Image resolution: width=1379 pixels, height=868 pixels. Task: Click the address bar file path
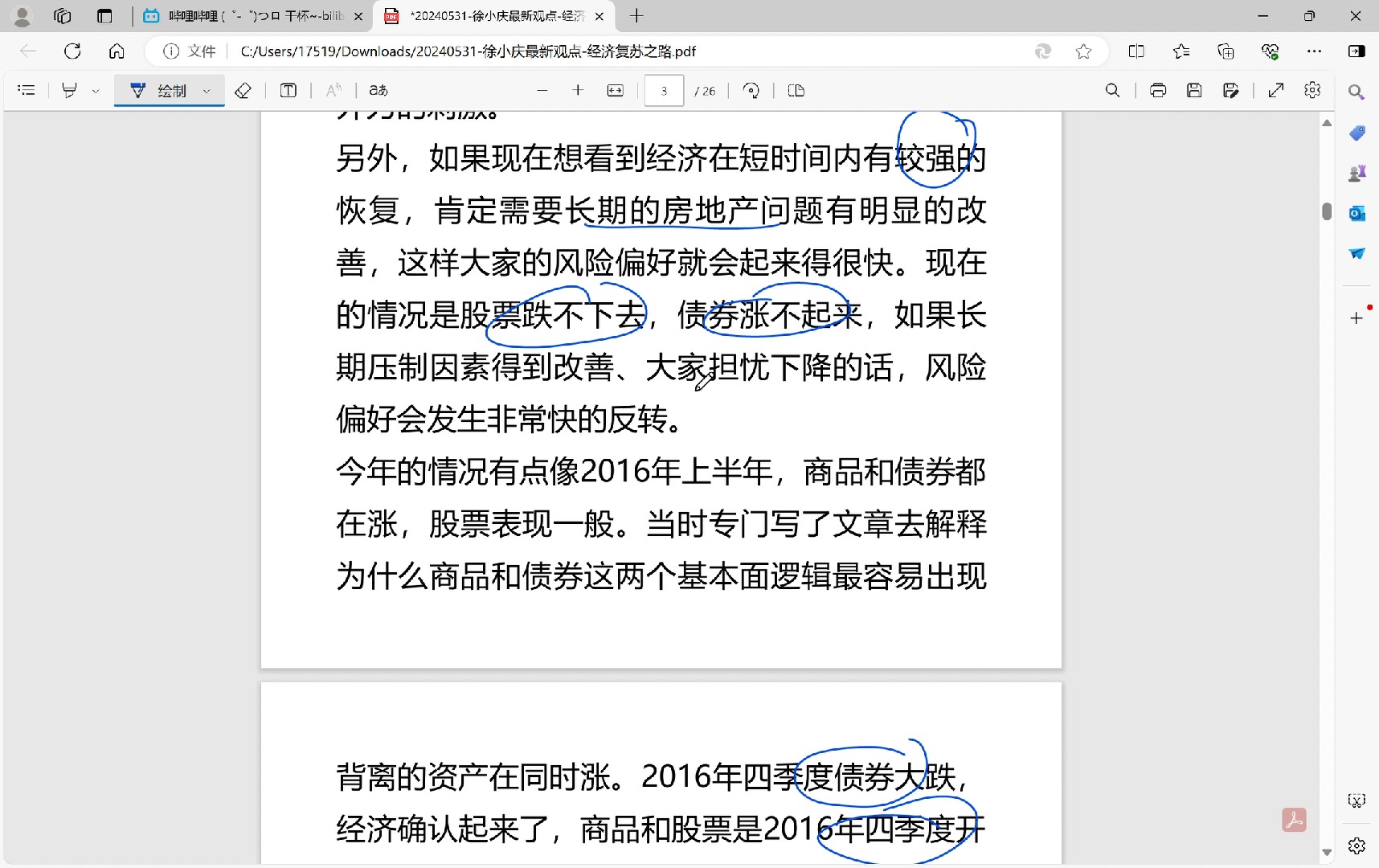468,51
